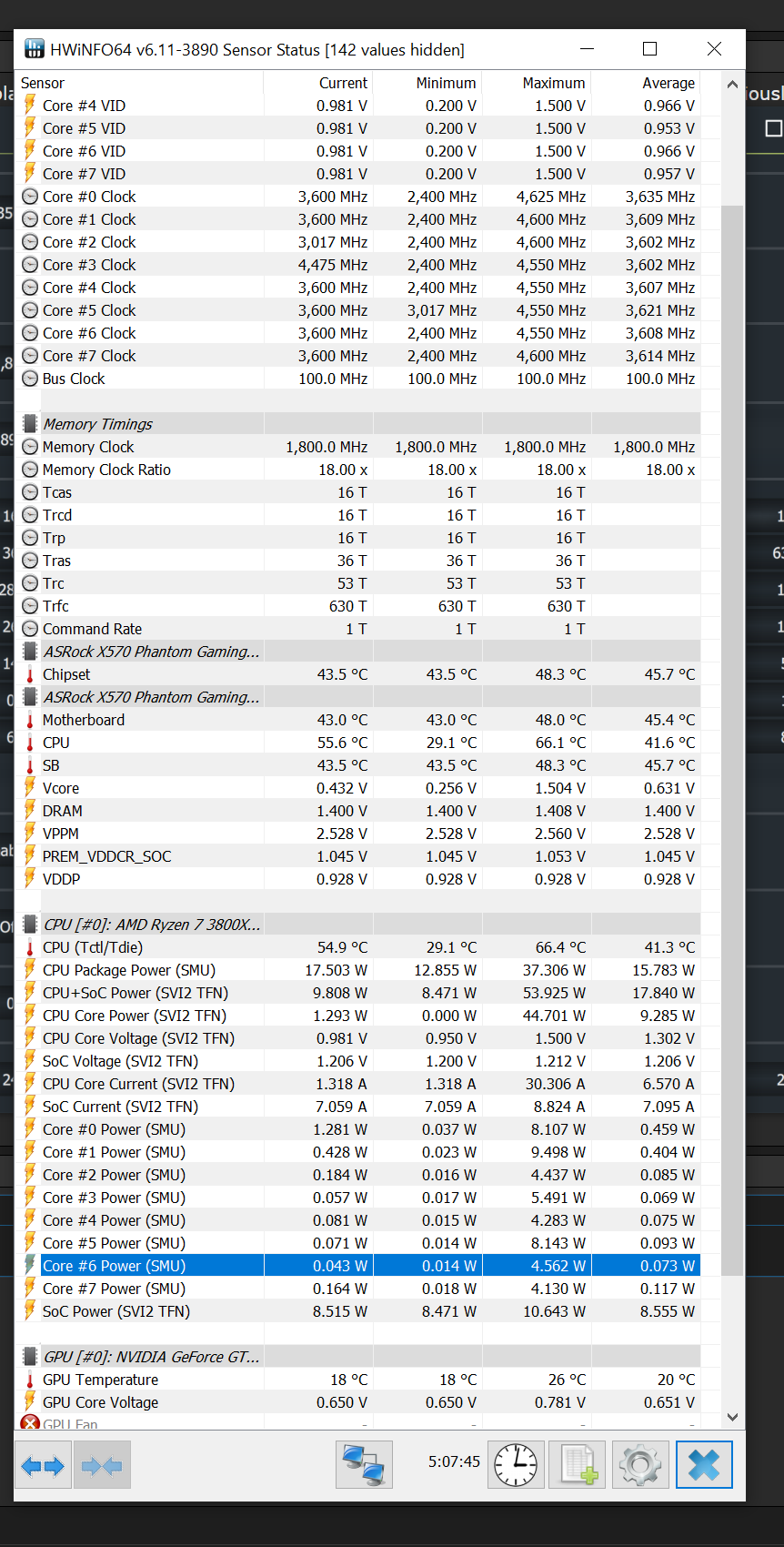Close sensors with the blue X button
Screen dimensions: 784x1547
pos(704,1465)
